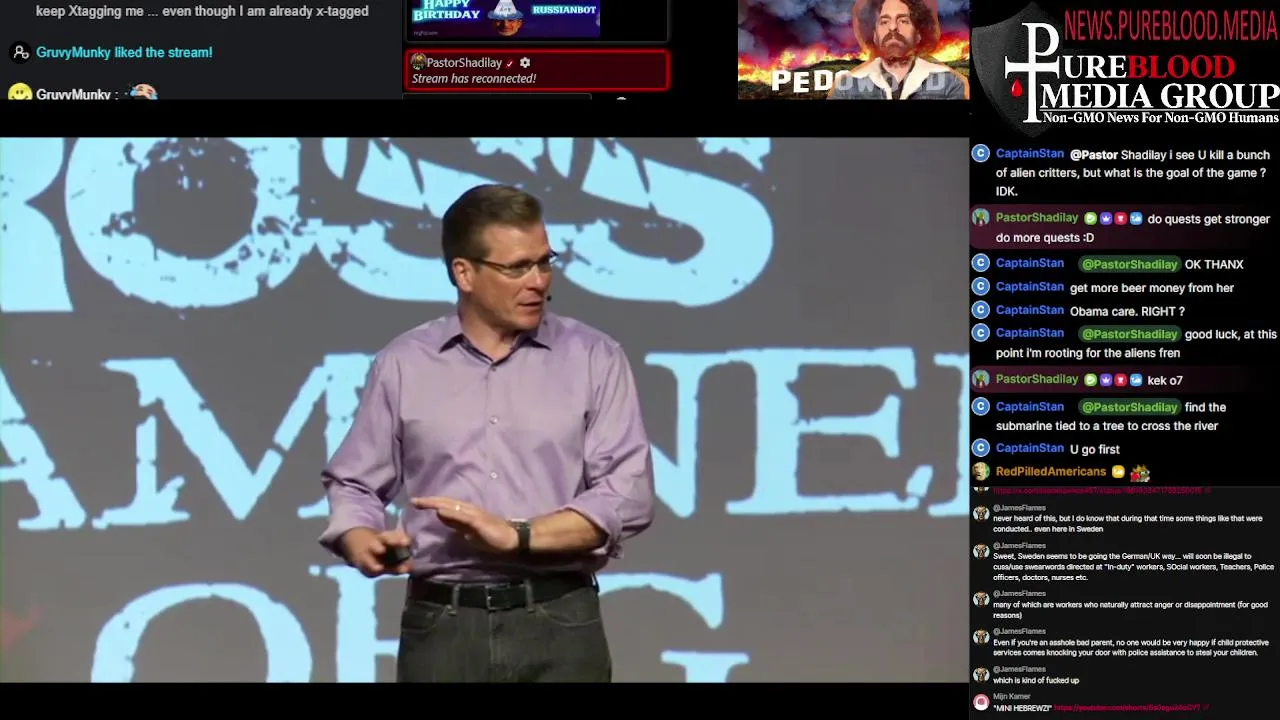Click red badge in the 'kek o7' row
The image size is (1280, 720).
(1120, 380)
